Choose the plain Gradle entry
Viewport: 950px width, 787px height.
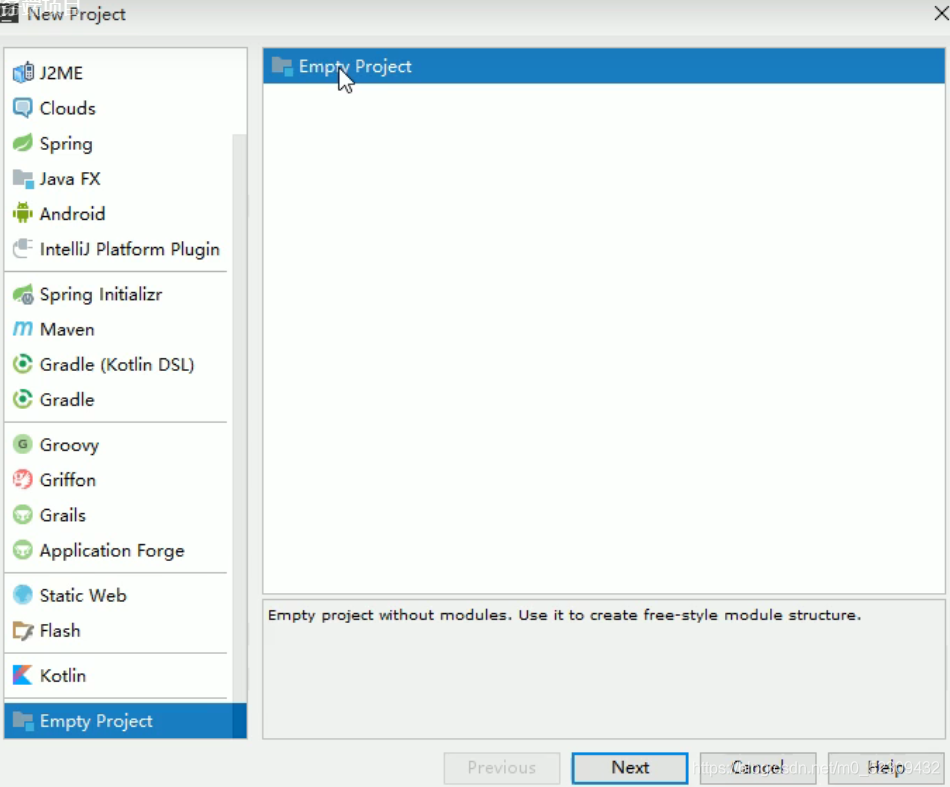click(118, 400)
